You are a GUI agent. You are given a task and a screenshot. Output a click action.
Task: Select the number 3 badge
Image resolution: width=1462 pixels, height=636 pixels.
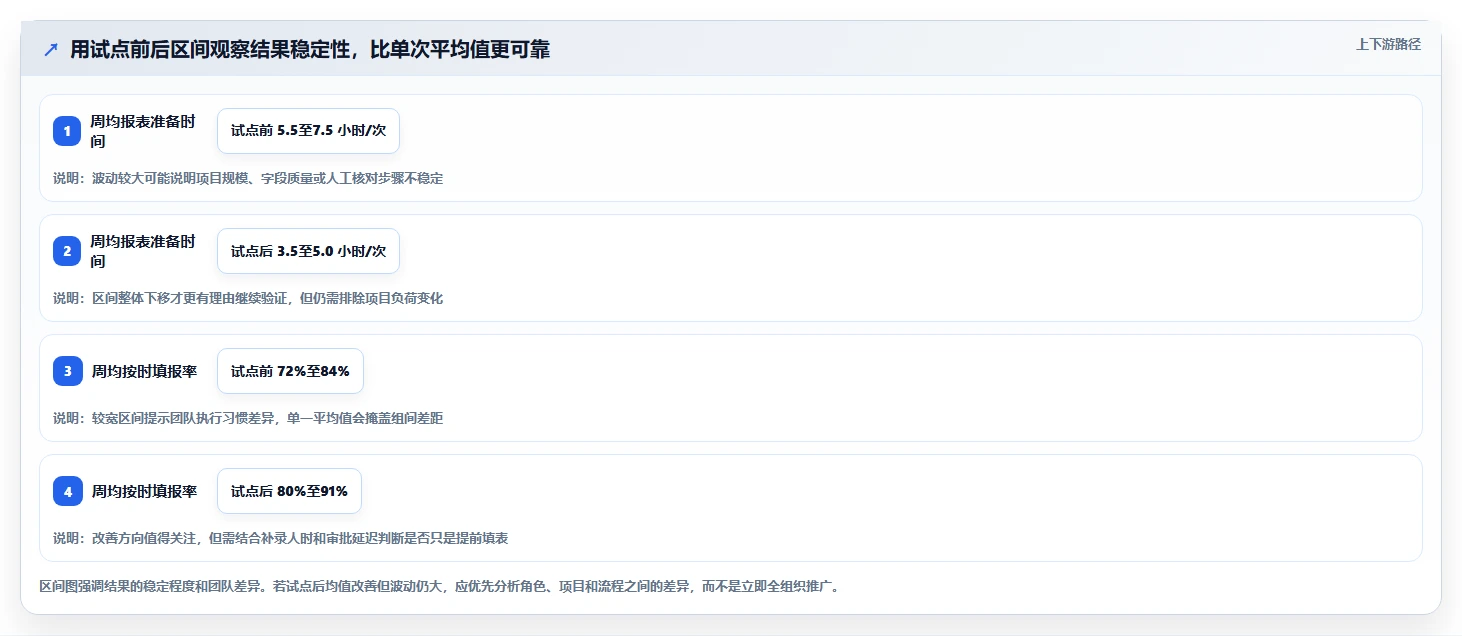pos(67,371)
